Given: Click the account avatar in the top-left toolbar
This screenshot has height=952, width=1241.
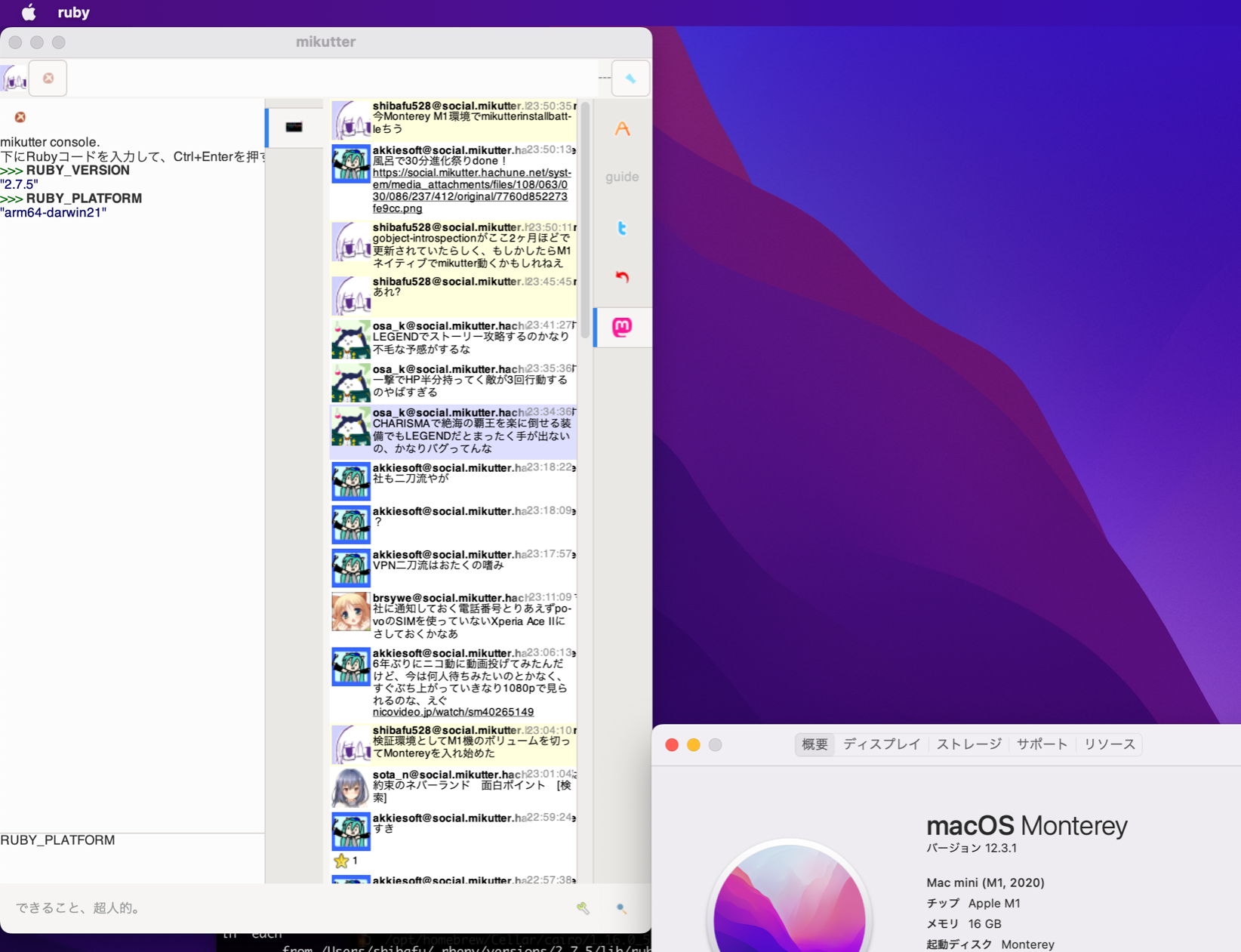Looking at the screenshot, I should pyautogui.click(x=14, y=79).
